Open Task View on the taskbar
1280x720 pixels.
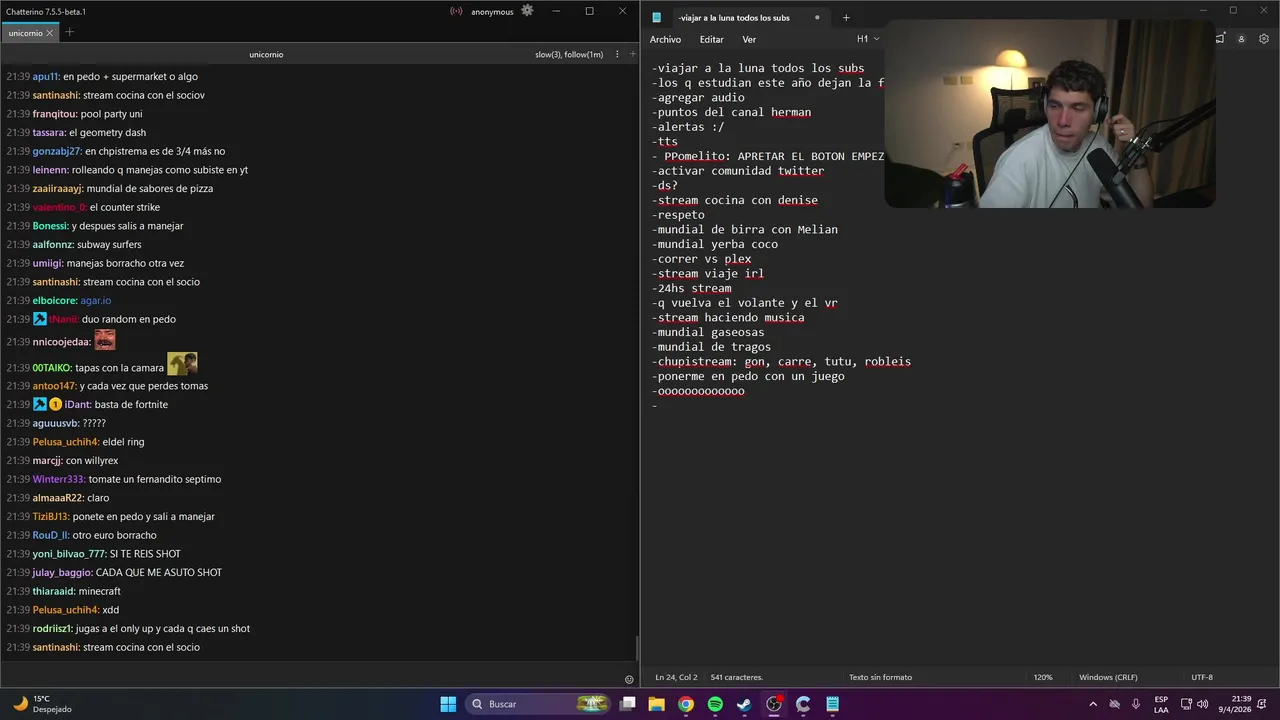pyautogui.click(x=628, y=704)
